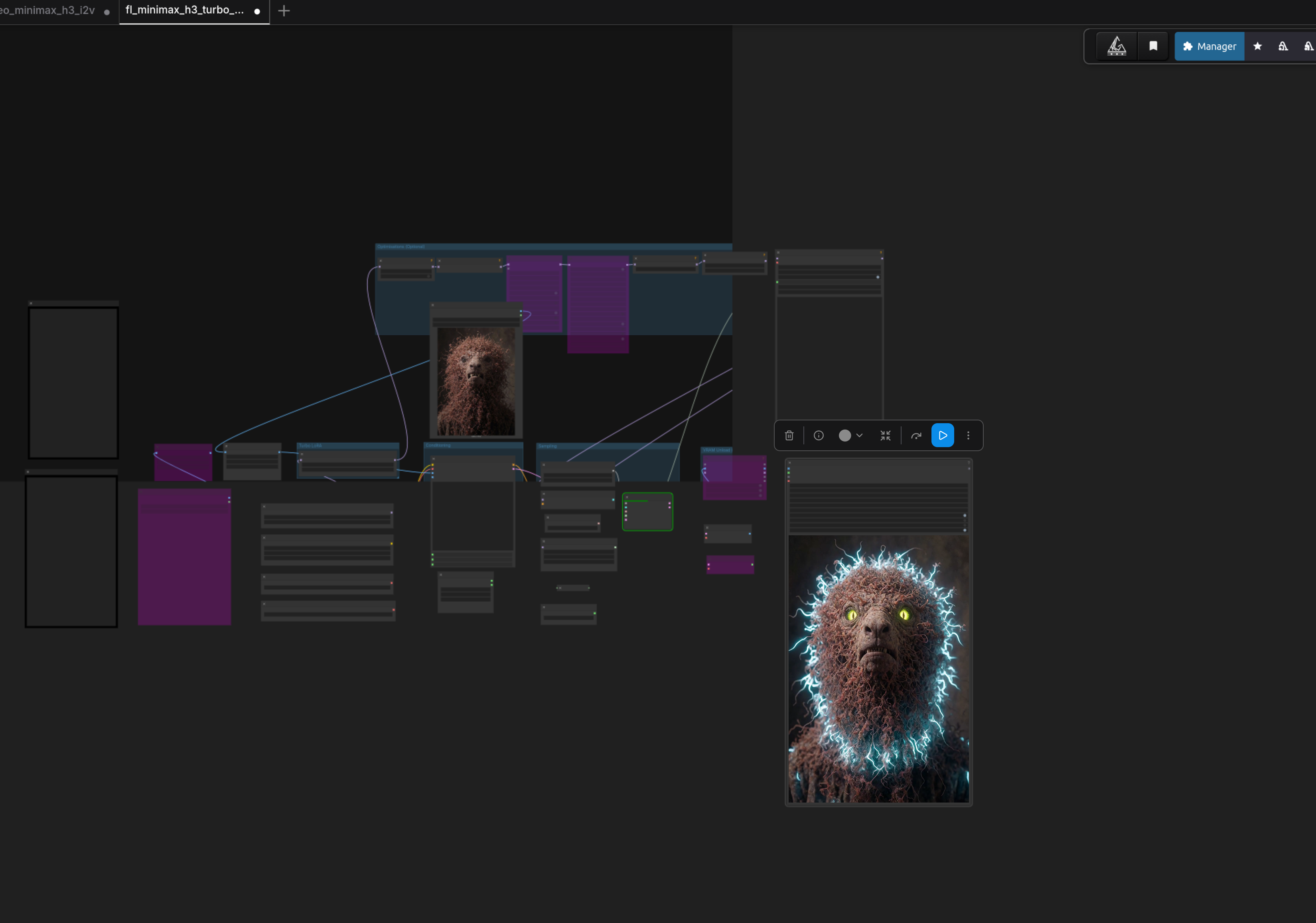Collapse the selected node using the shrink-arrows icon

[x=886, y=436]
